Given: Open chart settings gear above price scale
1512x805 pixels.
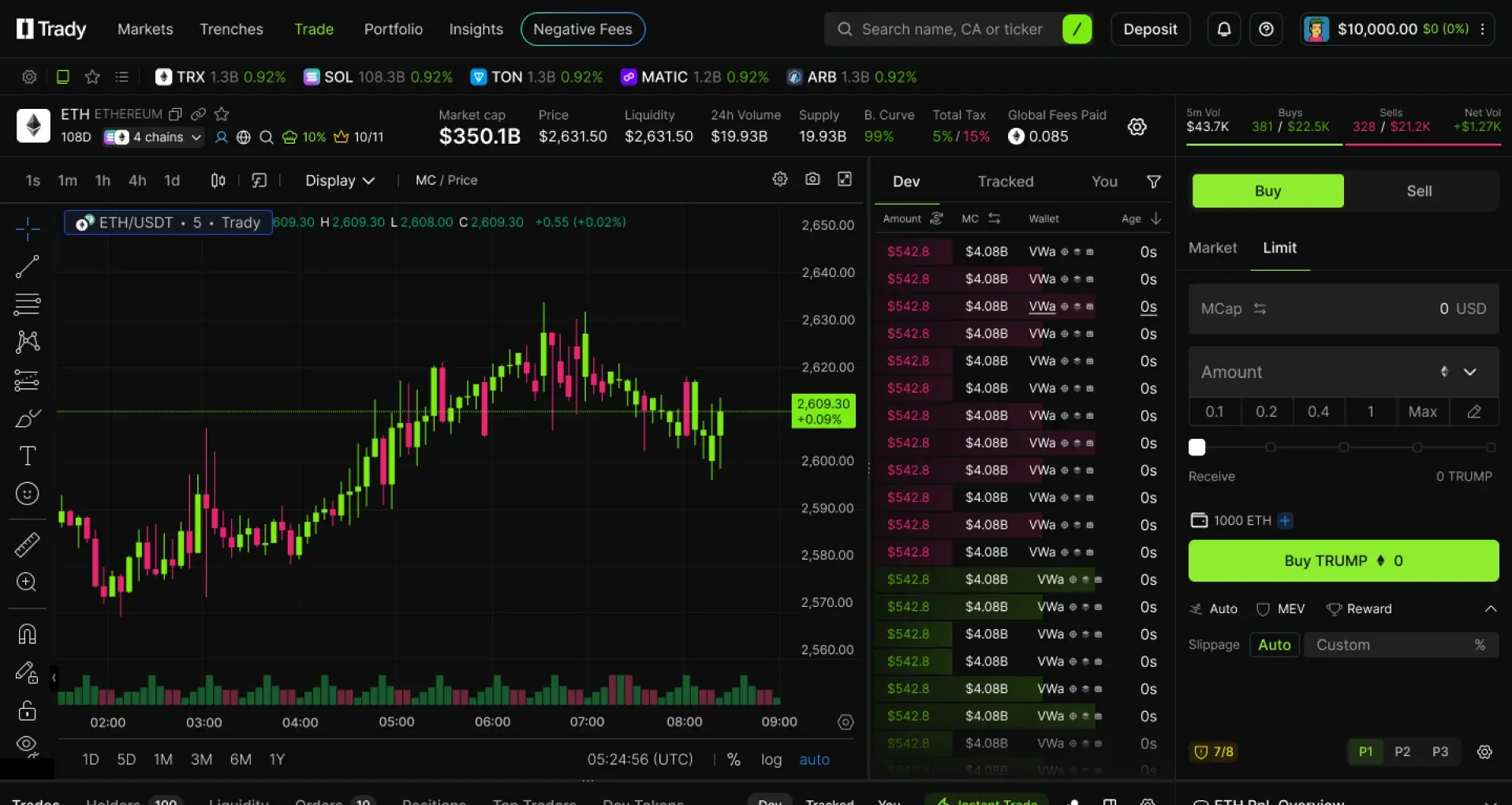Looking at the screenshot, I should pyautogui.click(x=780, y=179).
